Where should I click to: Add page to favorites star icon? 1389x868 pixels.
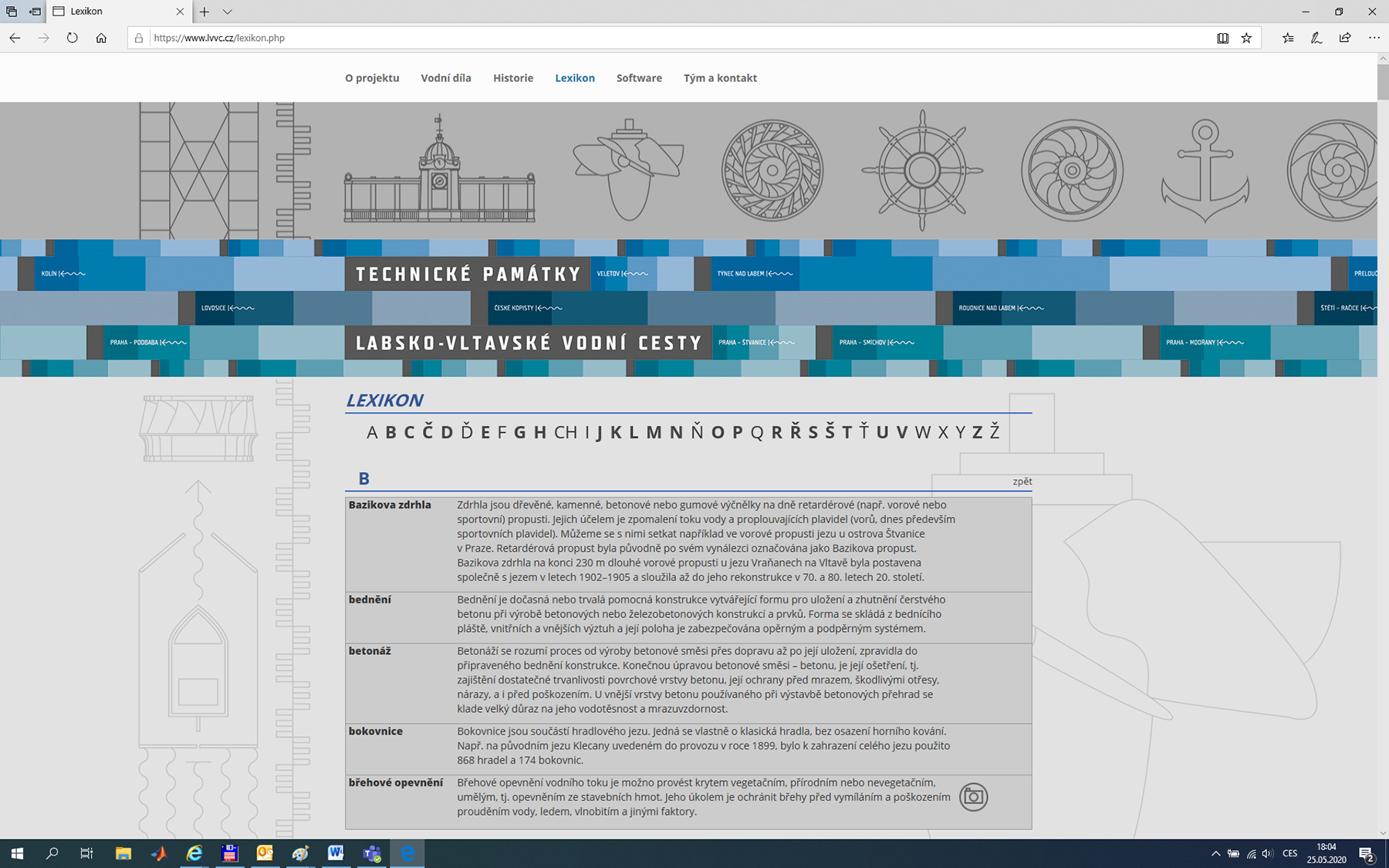pyautogui.click(x=1246, y=38)
